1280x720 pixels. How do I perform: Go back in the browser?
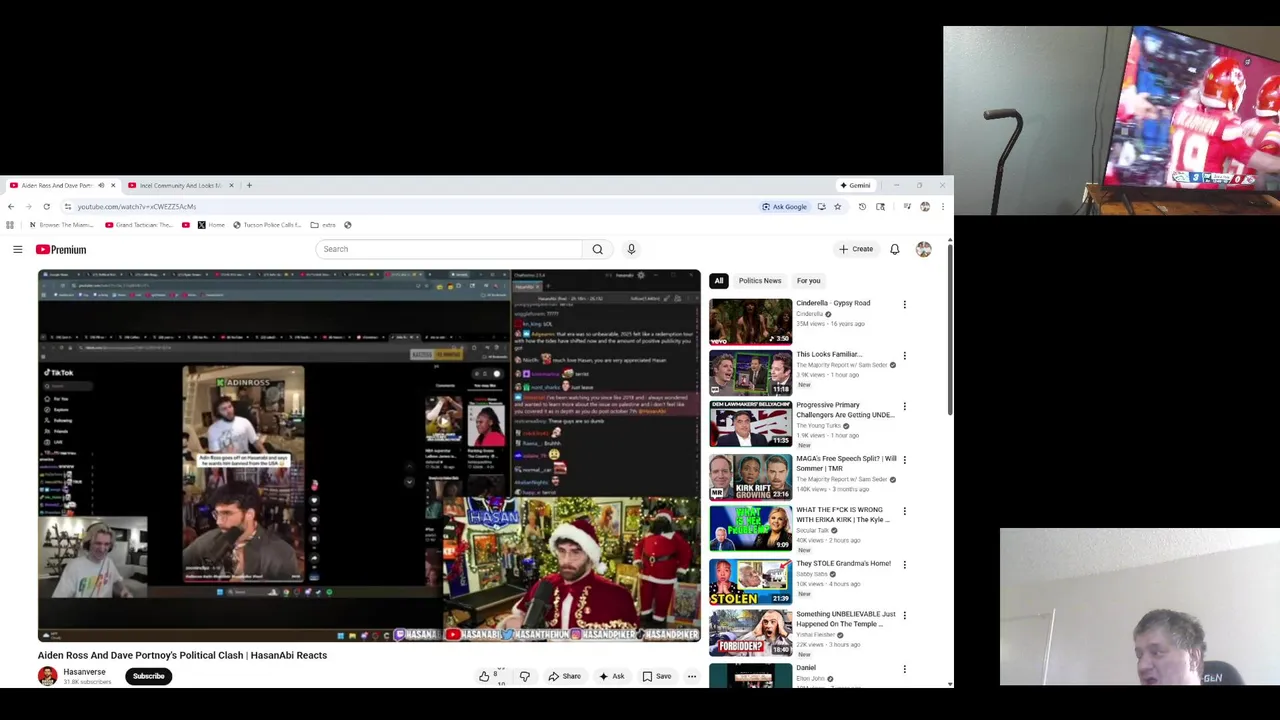point(11,207)
